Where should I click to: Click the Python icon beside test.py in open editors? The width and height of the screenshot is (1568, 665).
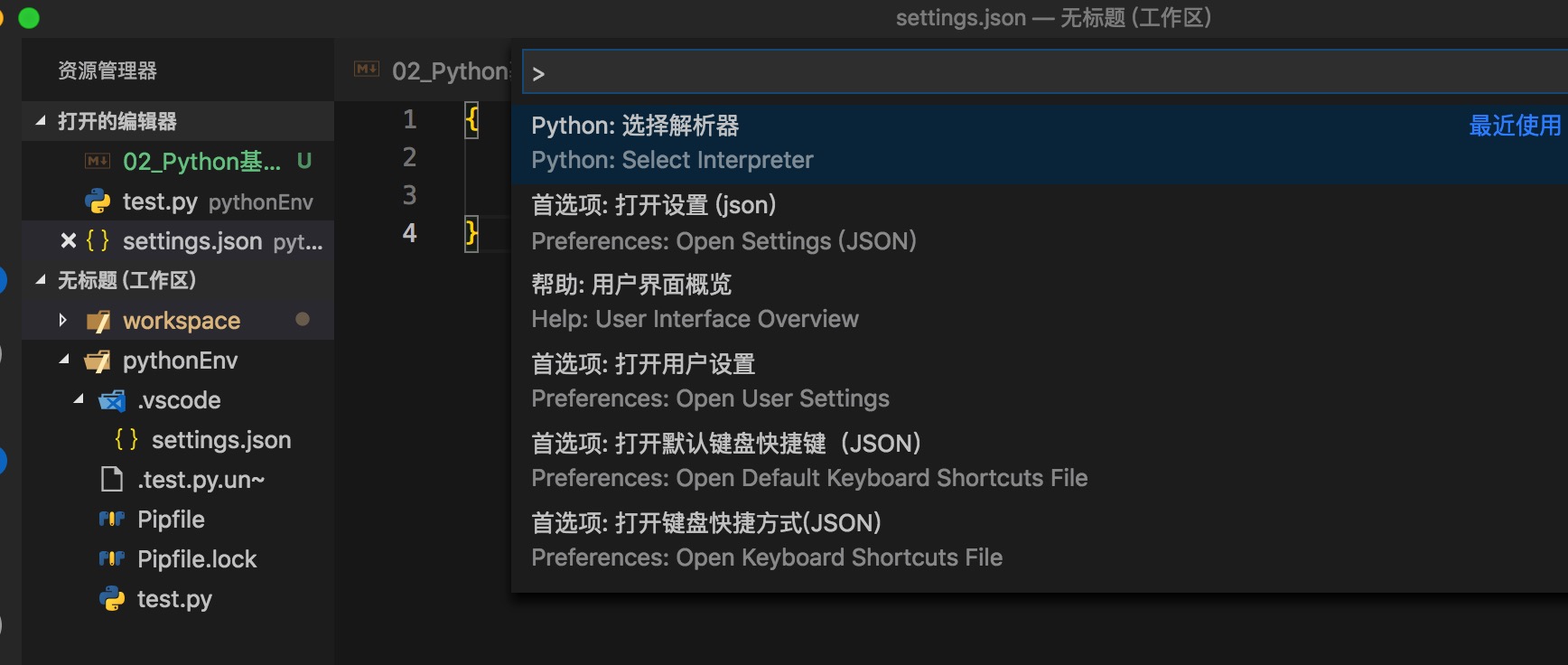[98, 201]
